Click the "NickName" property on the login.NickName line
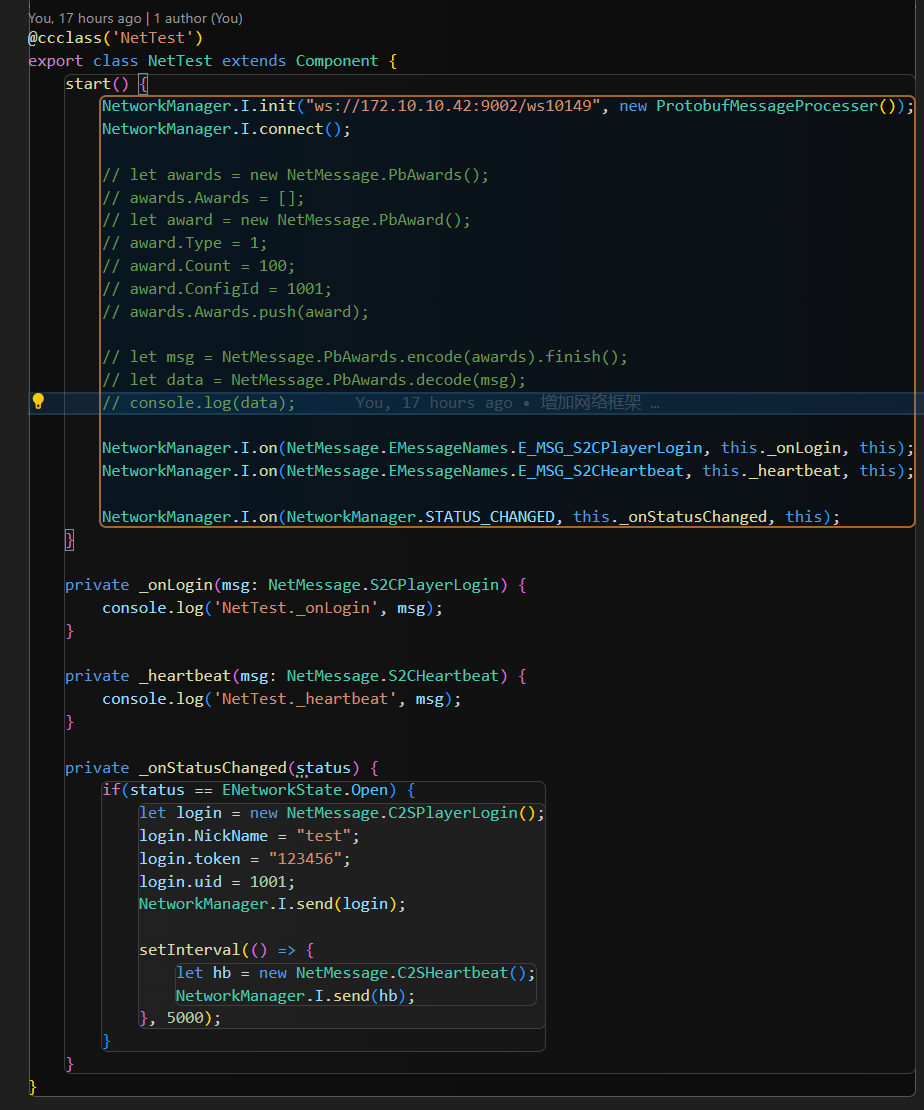This screenshot has height=1110, width=924. point(231,836)
